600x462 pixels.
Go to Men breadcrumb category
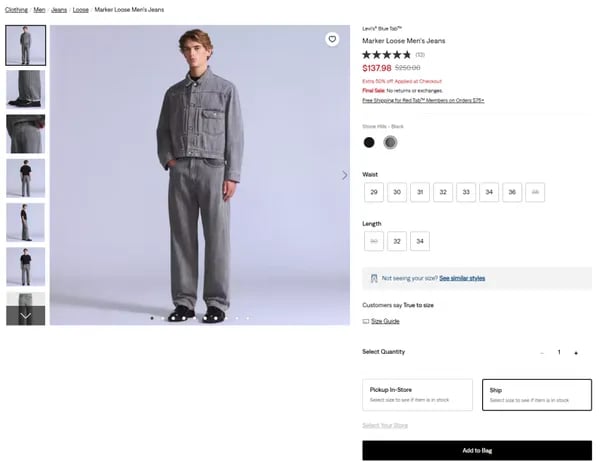click(x=39, y=10)
